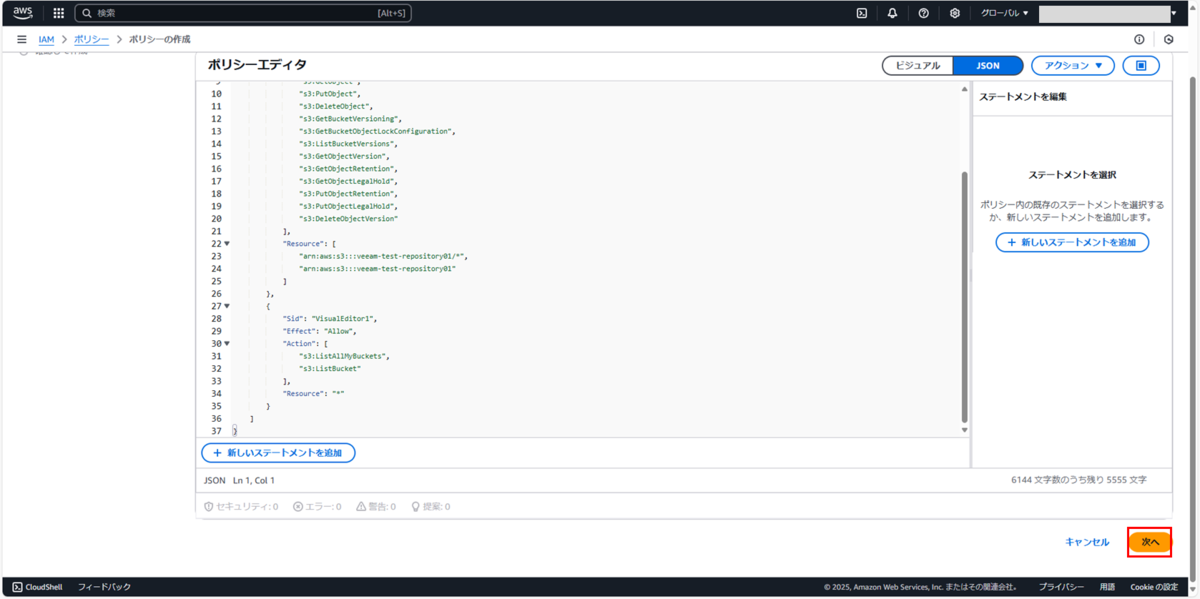The image size is (1200, 599).
Task: Click the "s3:GetObjectRetention" line
Action: [348, 169]
